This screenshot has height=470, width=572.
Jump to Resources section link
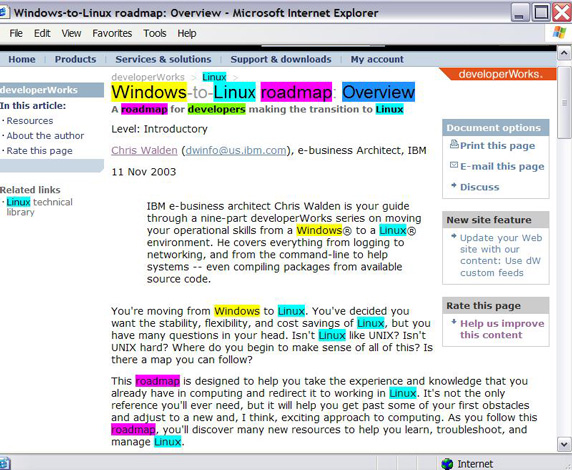coord(30,121)
